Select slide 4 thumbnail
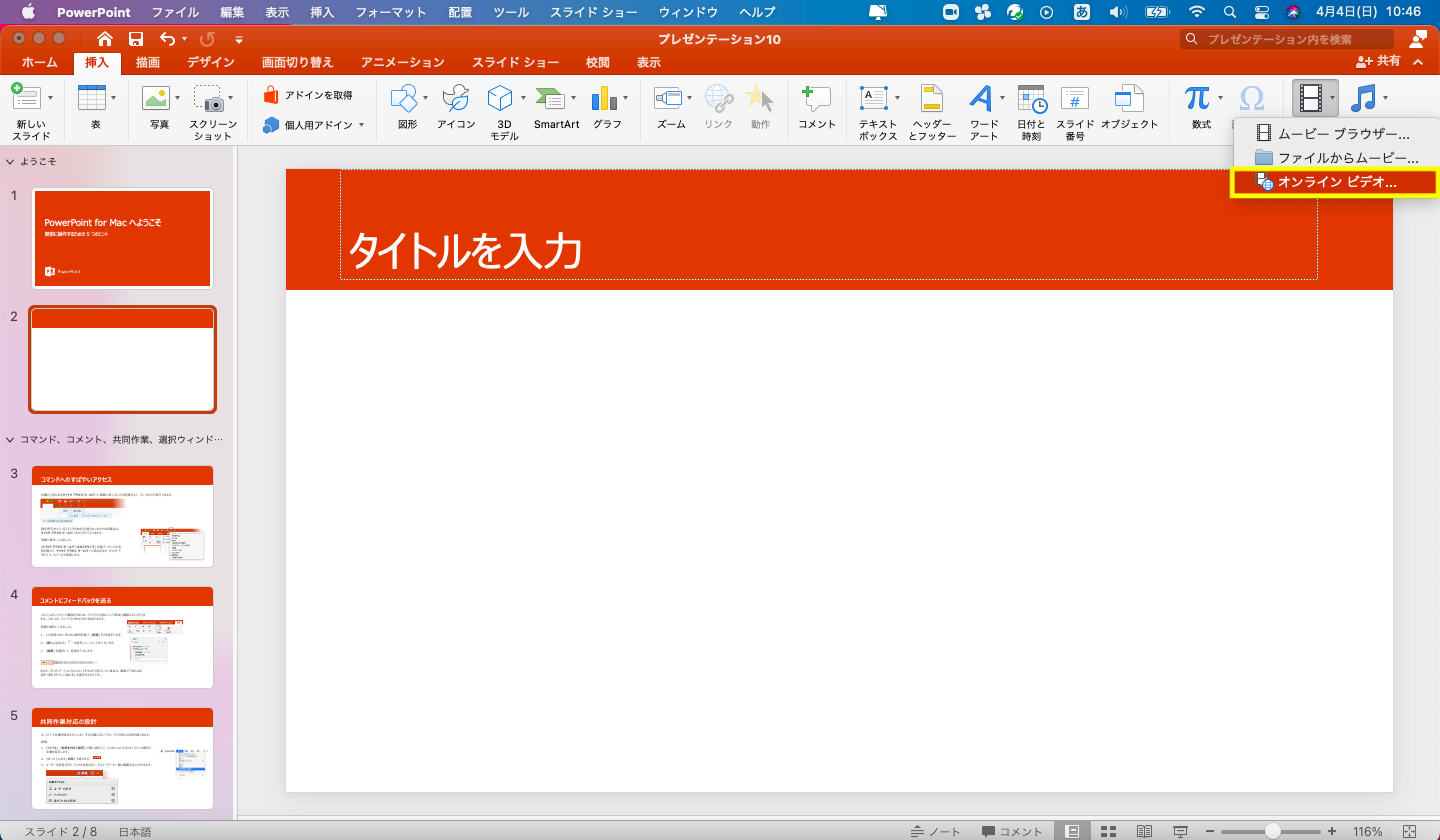The image size is (1440, 840). coord(122,638)
